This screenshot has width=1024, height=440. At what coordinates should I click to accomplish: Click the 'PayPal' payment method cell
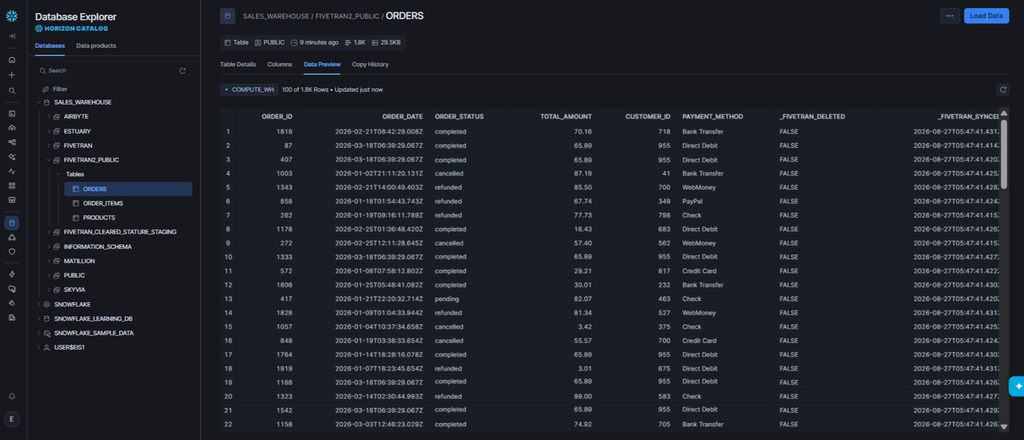pos(692,201)
